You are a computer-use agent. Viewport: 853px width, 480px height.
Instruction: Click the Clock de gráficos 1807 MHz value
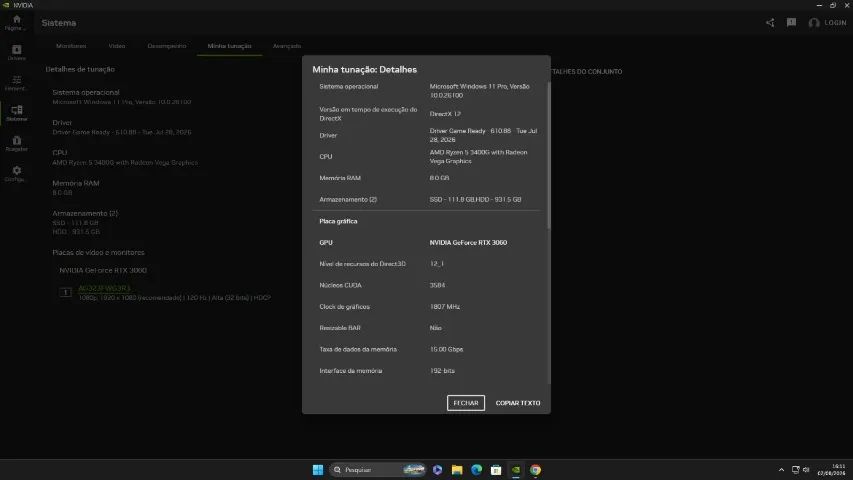(x=444, y=307)
